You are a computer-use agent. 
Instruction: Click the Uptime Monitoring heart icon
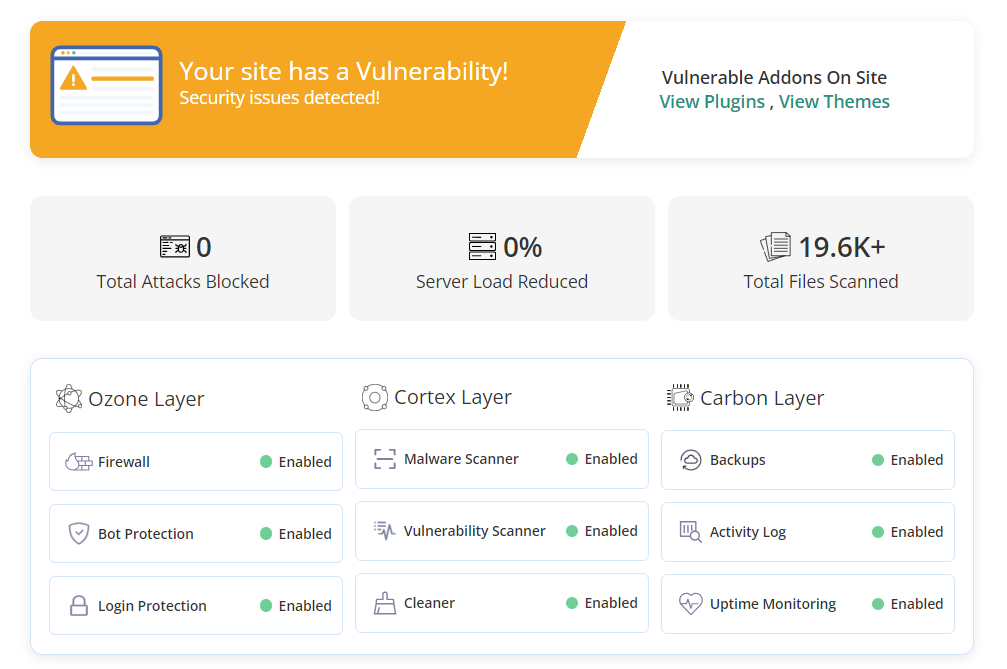click(691, 604)
